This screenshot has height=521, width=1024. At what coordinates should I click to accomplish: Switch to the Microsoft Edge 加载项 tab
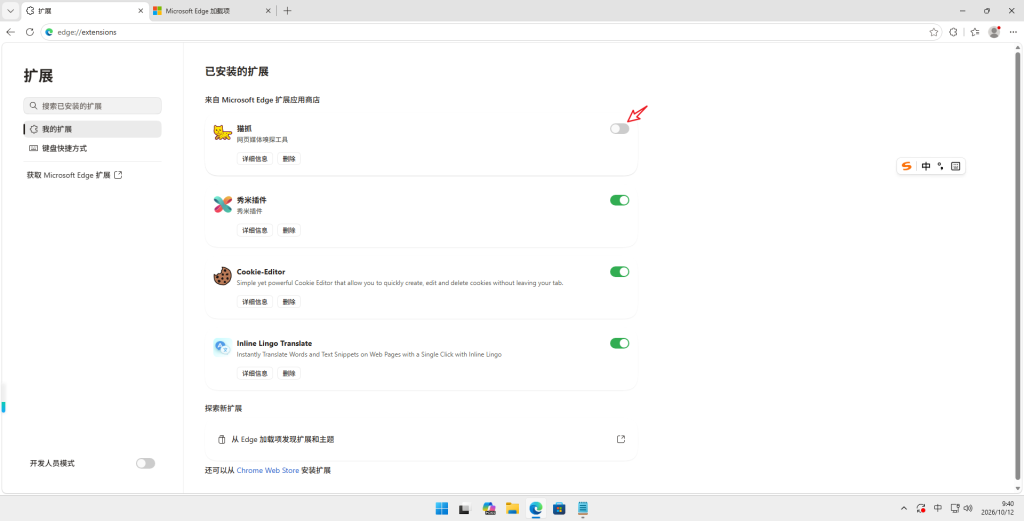pos(212,11)
